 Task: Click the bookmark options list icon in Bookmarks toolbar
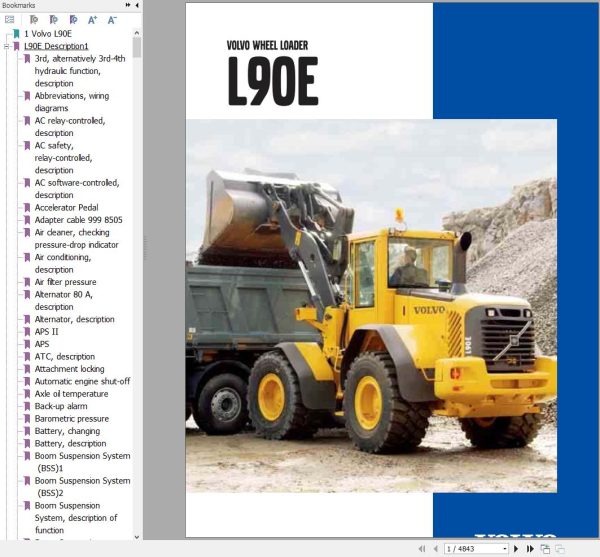click(x=10, y=20)
